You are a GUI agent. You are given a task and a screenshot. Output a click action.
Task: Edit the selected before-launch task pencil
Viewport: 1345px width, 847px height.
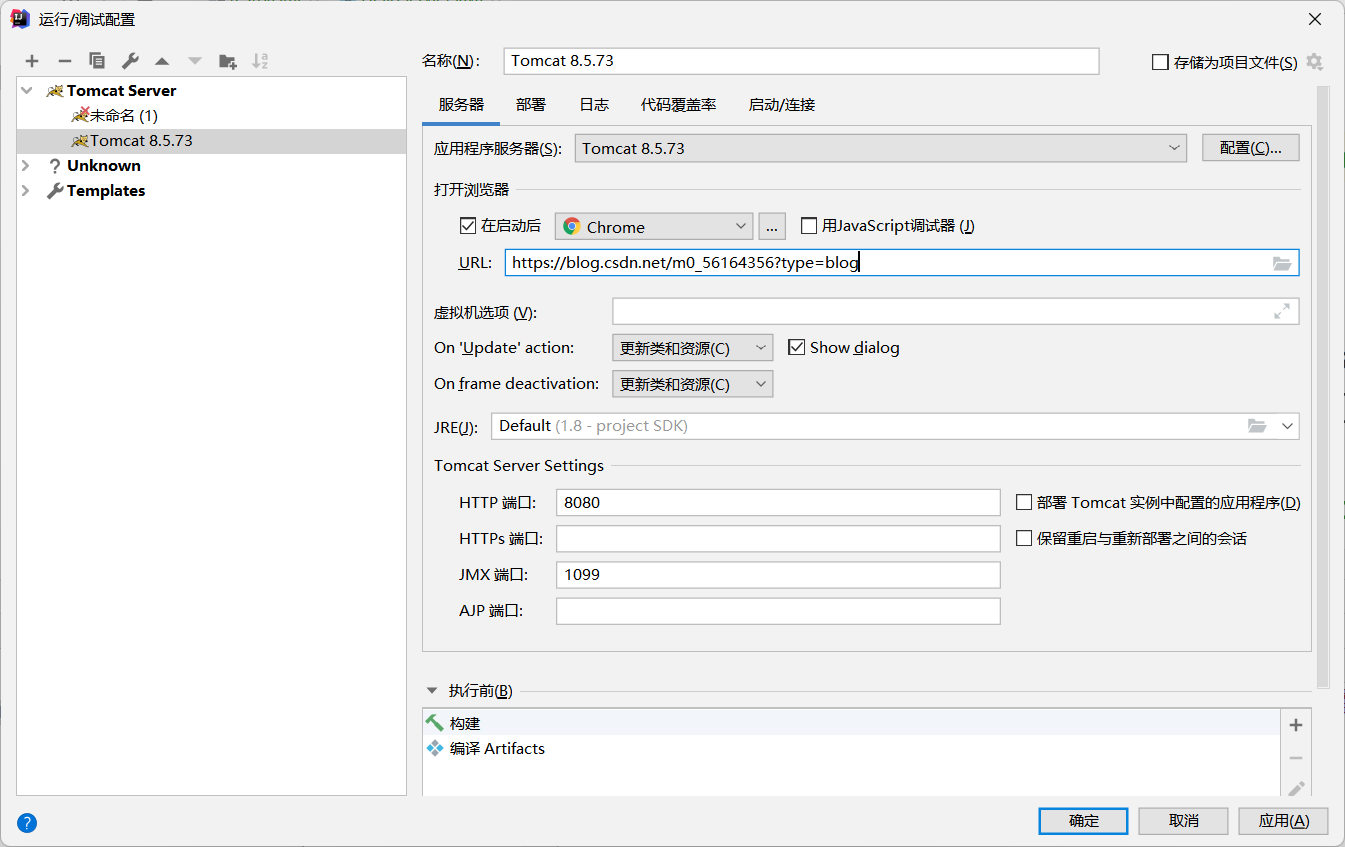coord(1296,788)
